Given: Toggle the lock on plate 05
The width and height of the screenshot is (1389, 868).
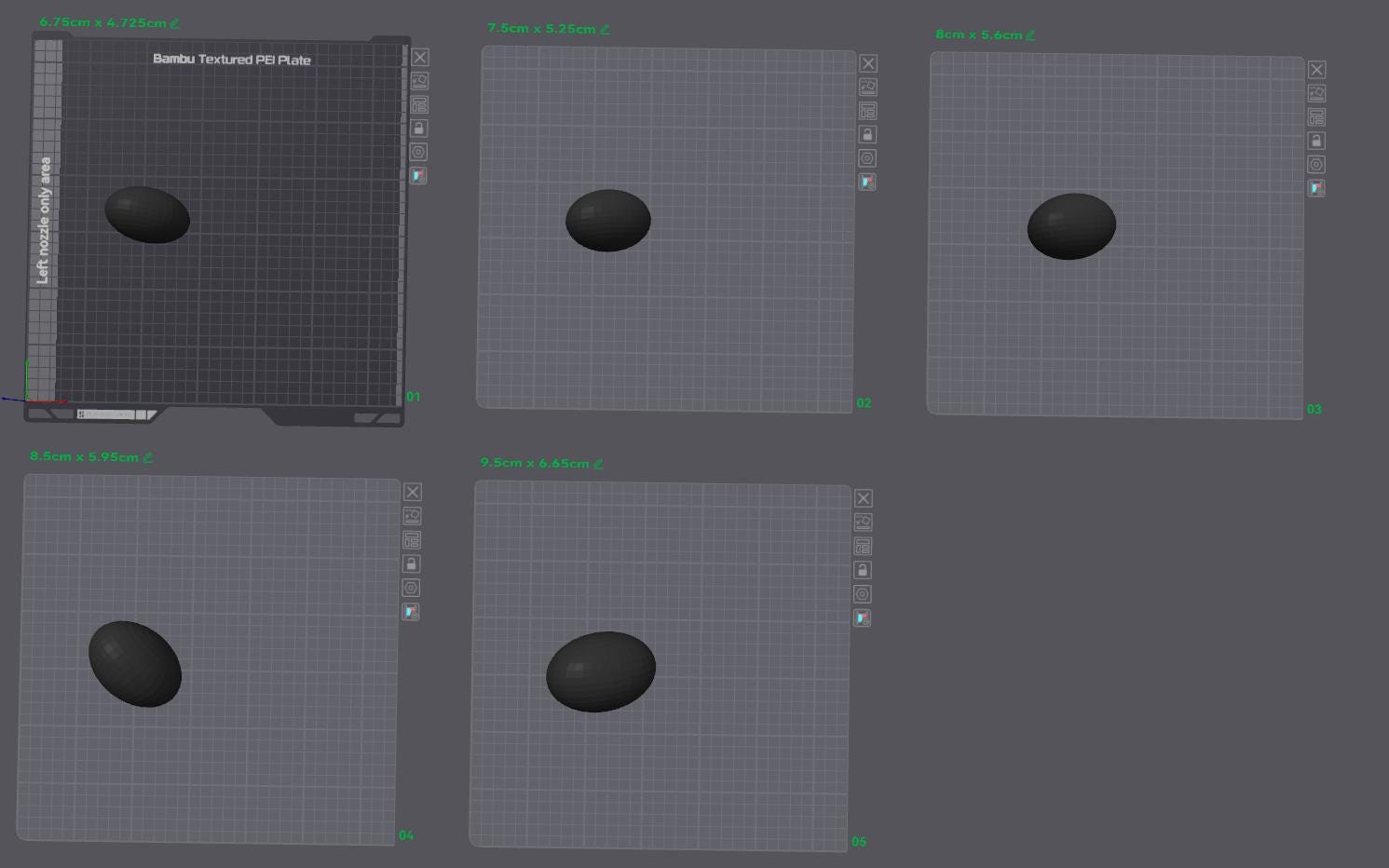Looking at the screenshot, I should click(863, 570).
